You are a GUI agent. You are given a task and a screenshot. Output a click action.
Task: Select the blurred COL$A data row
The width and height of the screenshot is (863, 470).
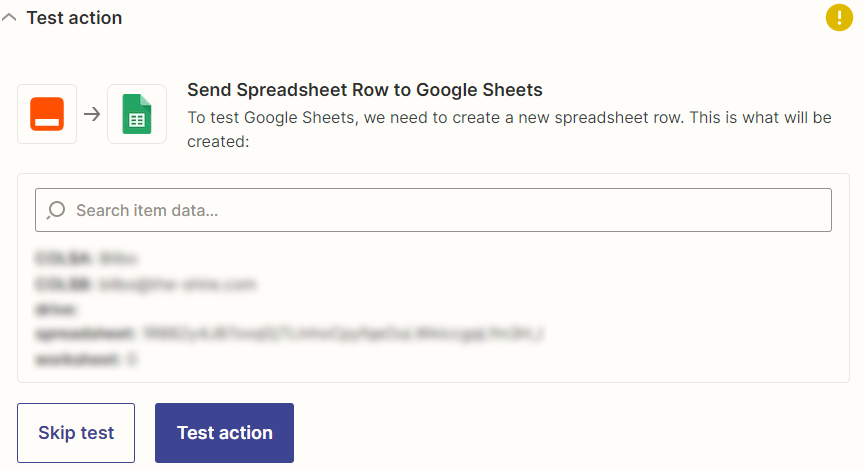[86, 258]
